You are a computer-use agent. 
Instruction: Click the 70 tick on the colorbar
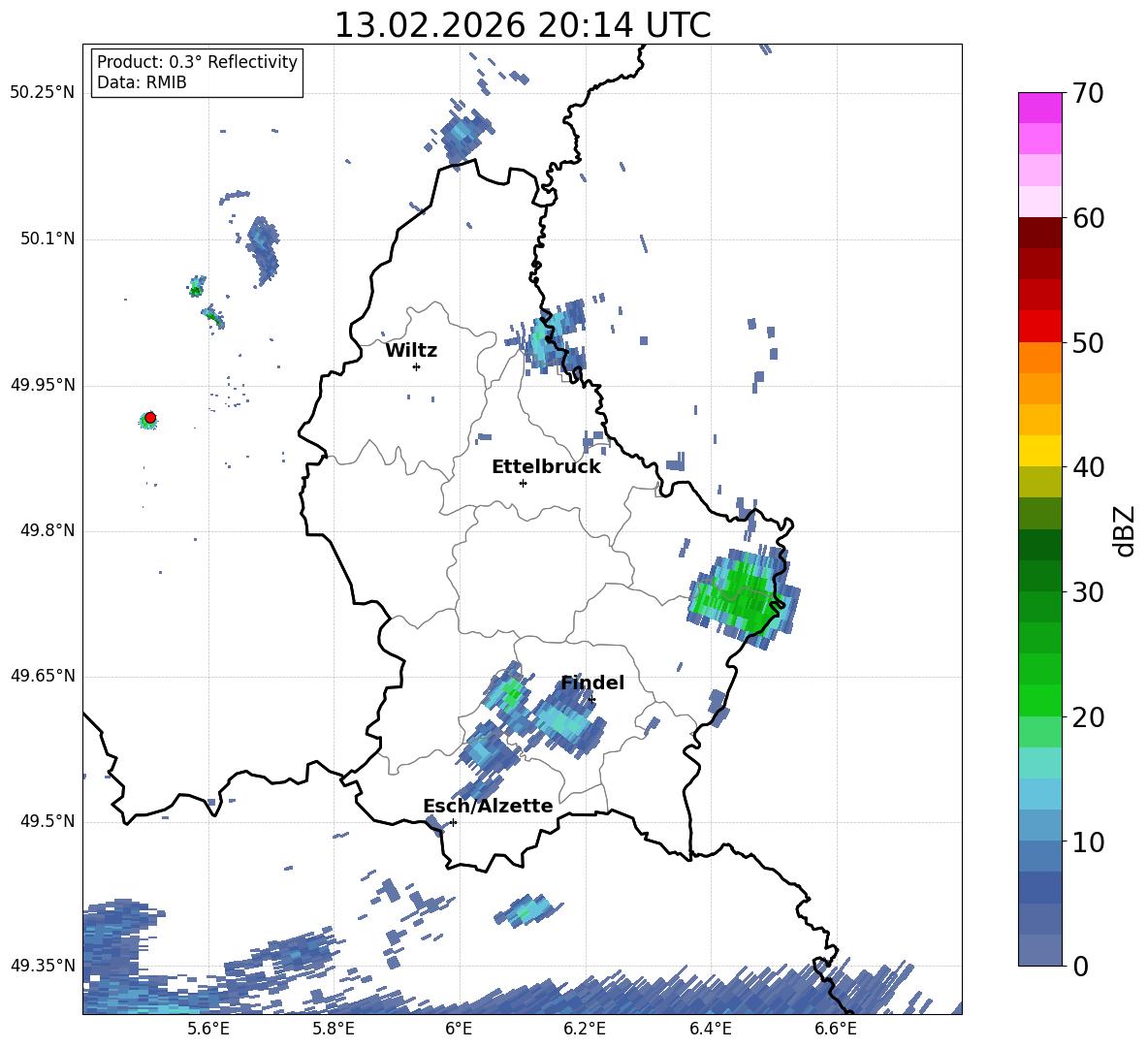click(1087, 94)
